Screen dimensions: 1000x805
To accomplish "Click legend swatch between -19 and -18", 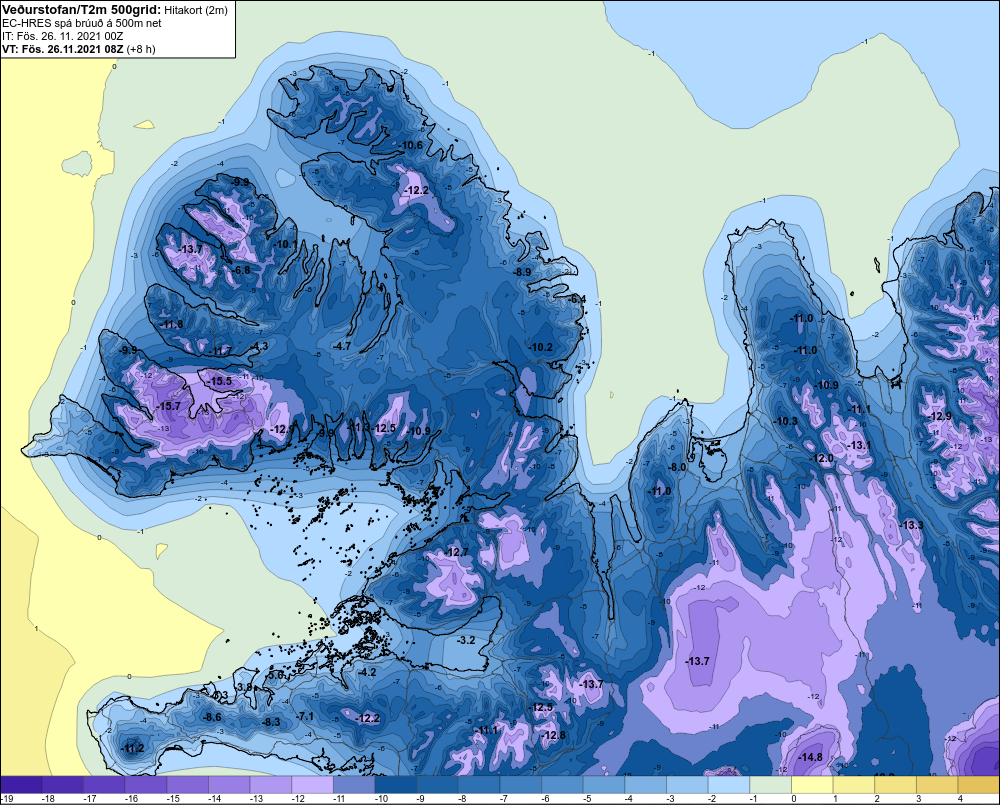I will pyautogui.click(x=23, y=785).
